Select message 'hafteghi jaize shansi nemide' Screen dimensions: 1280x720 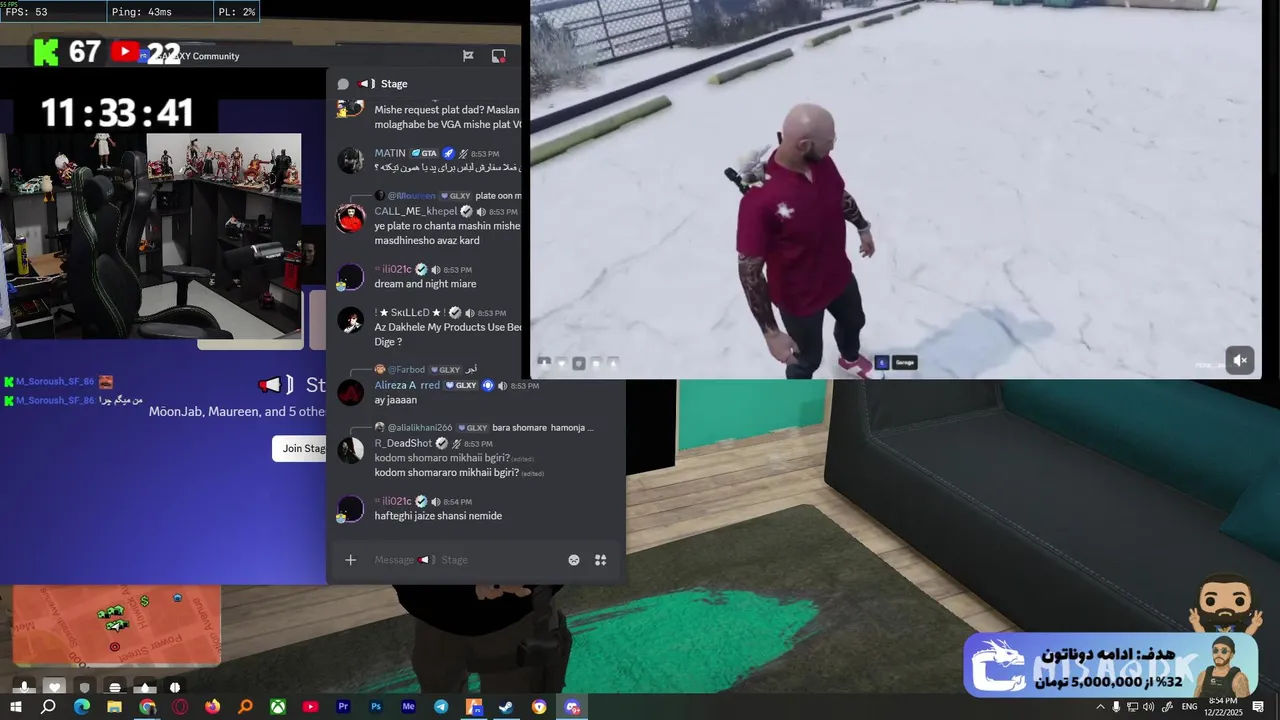(438, 516)
